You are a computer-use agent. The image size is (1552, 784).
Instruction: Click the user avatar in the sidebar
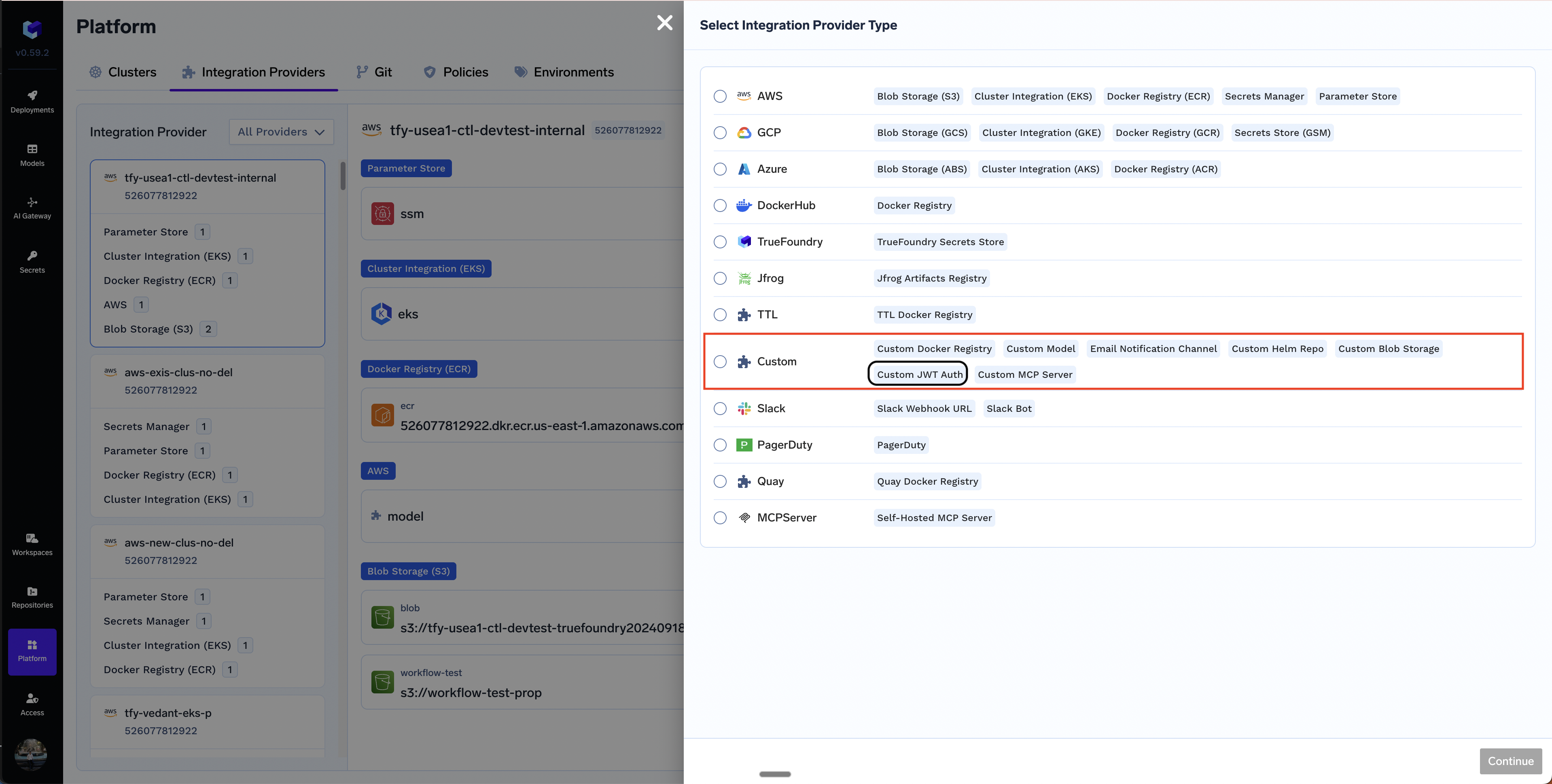(x=31, y=754)
